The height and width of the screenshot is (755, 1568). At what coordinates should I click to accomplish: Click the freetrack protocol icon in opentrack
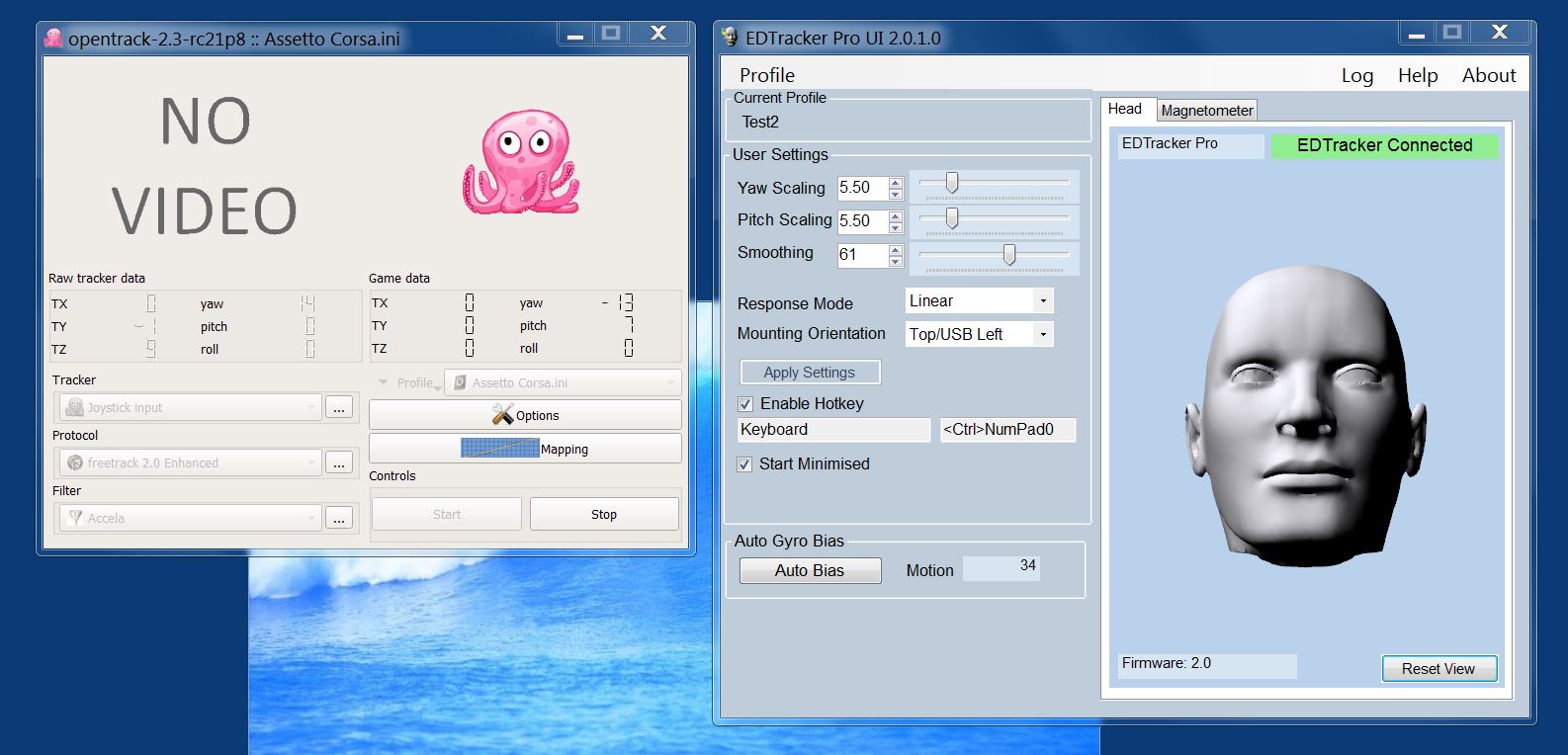point(74,462)
